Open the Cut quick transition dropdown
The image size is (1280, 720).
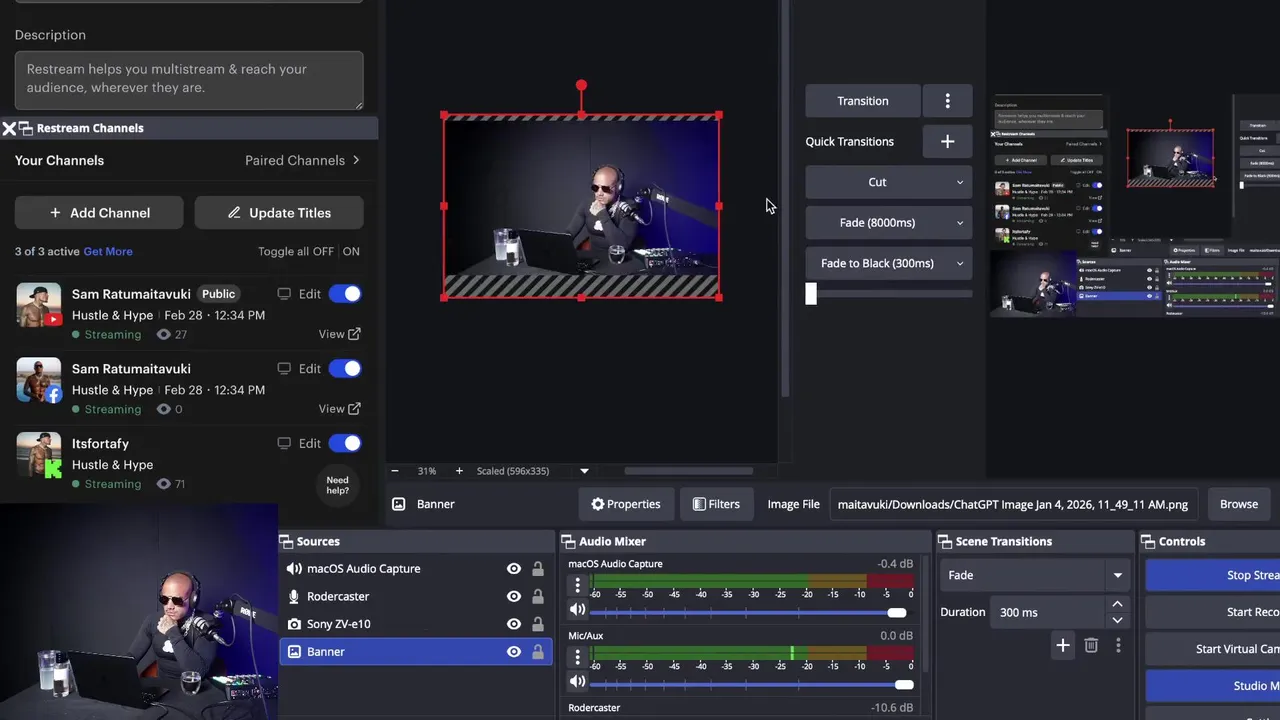point(889,182)
